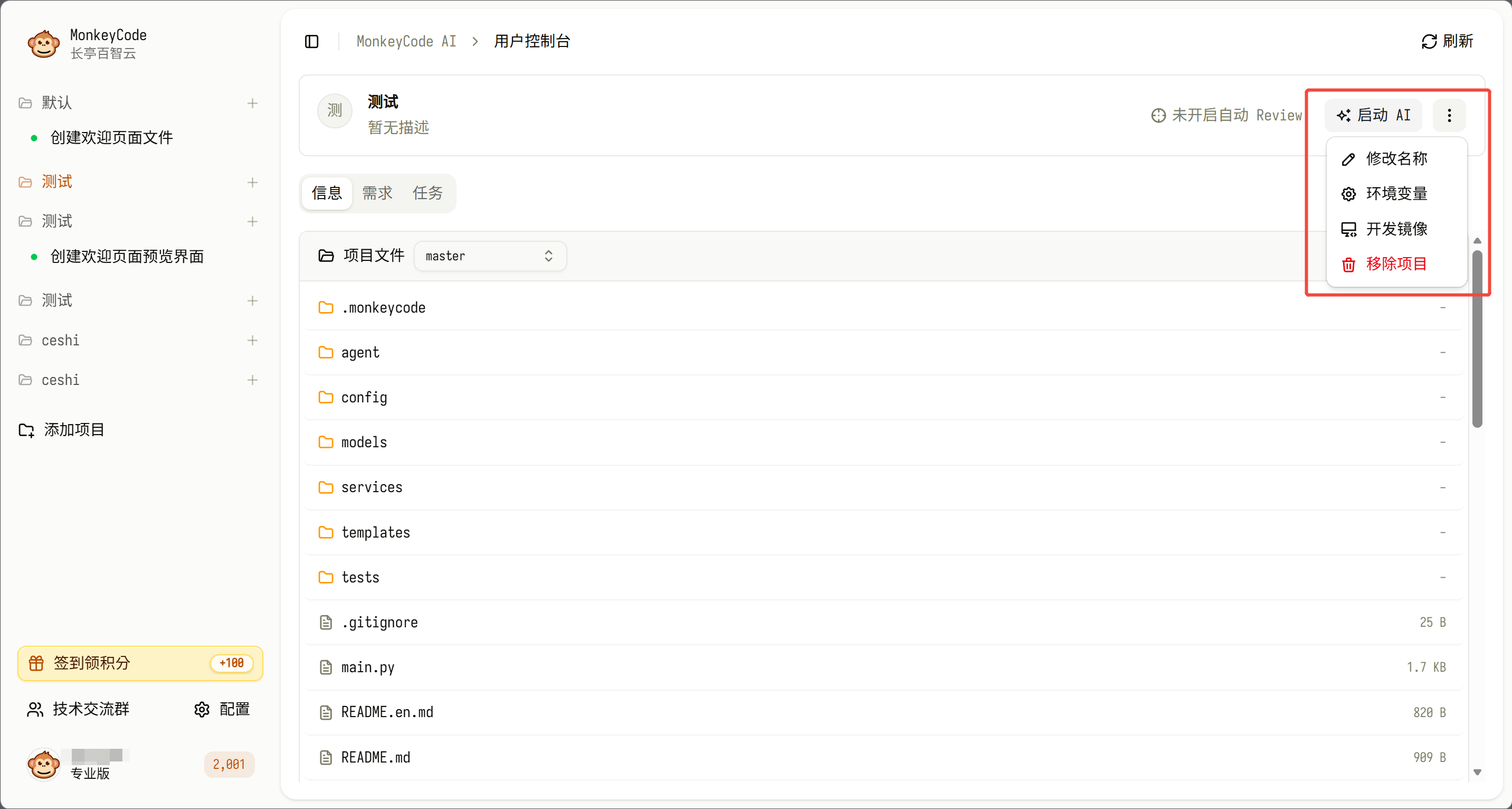Open the three-dot more options menu
Screen dimensions: 1512x809
pyautogui.click(x=1449, y=115)
